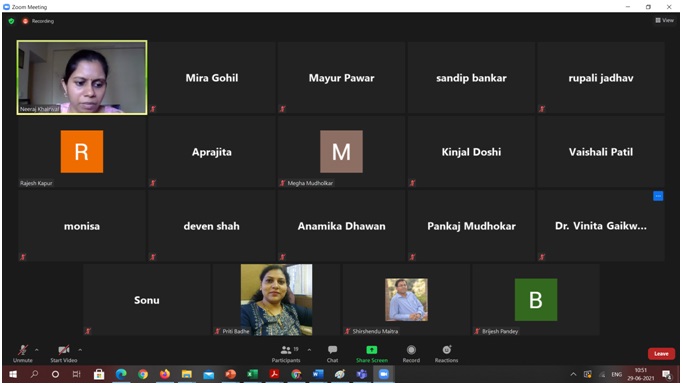The image size is (682, 385).
Task: Open the Chat panel icon
Action: [x=333, y=350]
